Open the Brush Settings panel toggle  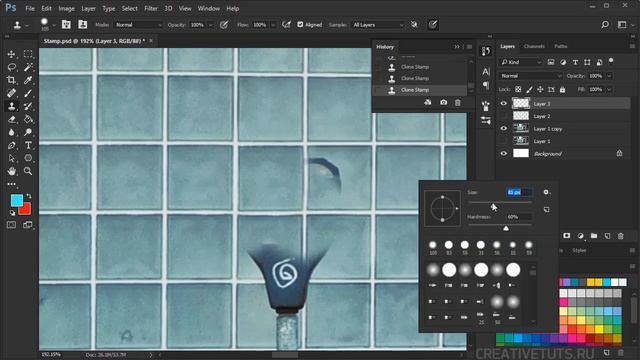(66, 24)
